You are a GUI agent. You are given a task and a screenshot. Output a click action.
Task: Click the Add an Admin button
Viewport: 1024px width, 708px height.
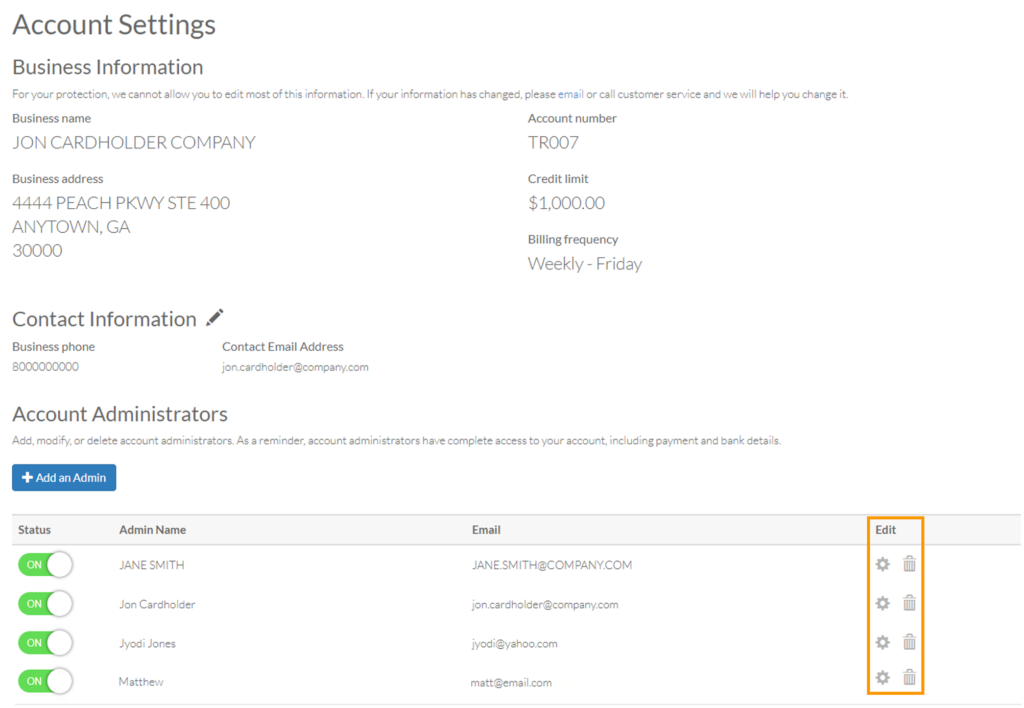(64, 478)
